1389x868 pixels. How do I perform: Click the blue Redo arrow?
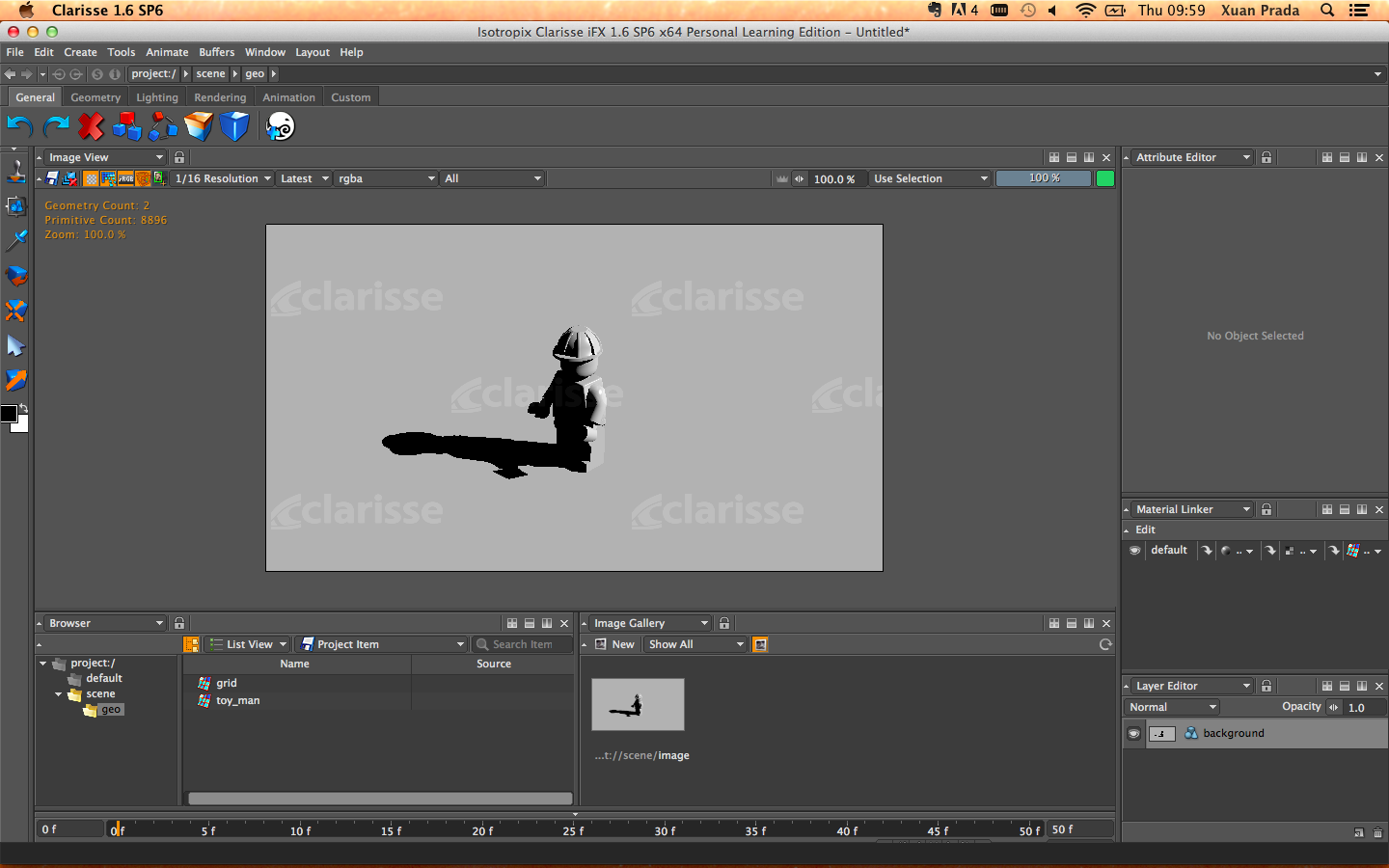point(56,126)
